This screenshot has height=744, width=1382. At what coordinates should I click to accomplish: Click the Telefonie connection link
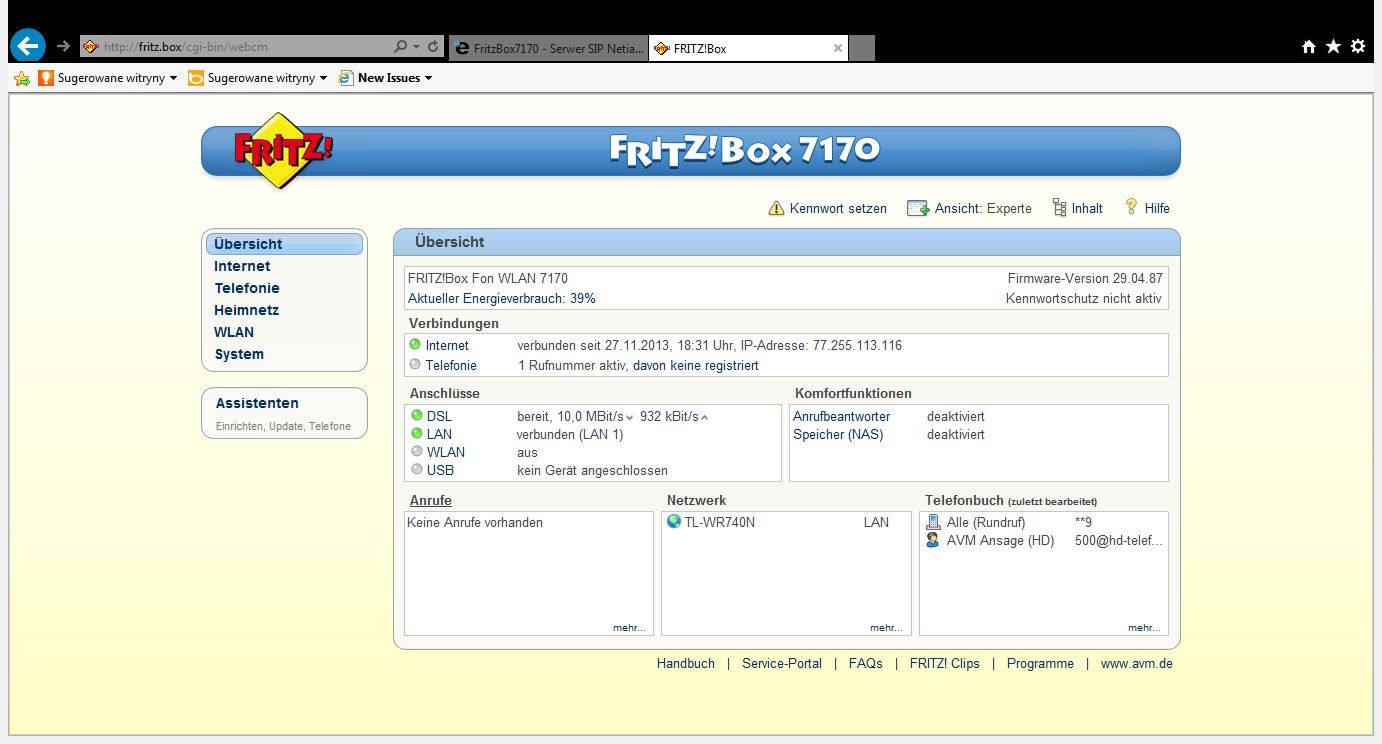tap(451, 365)
